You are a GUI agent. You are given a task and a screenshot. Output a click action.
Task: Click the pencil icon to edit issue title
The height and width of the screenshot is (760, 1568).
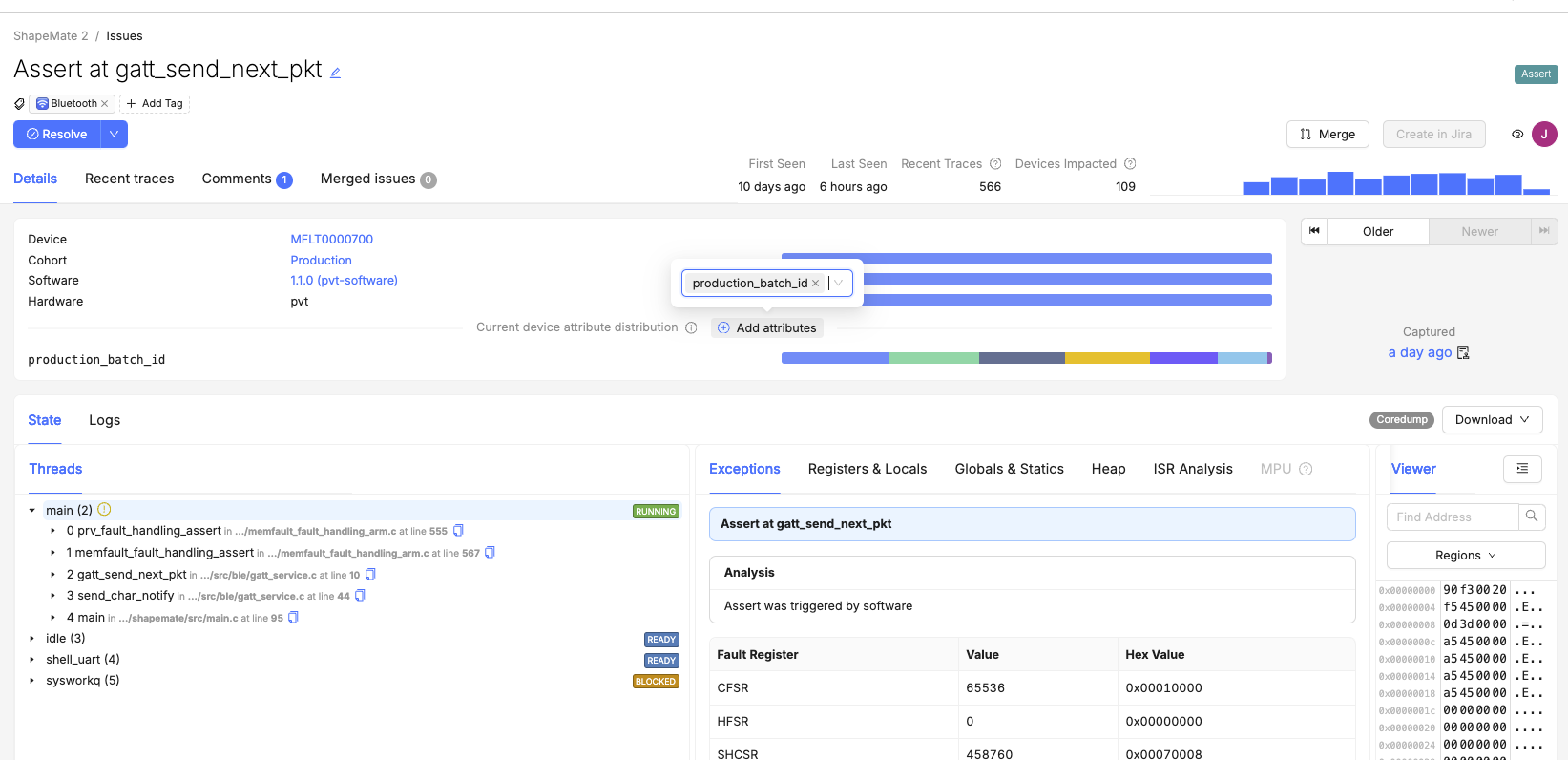pos(335,73)
